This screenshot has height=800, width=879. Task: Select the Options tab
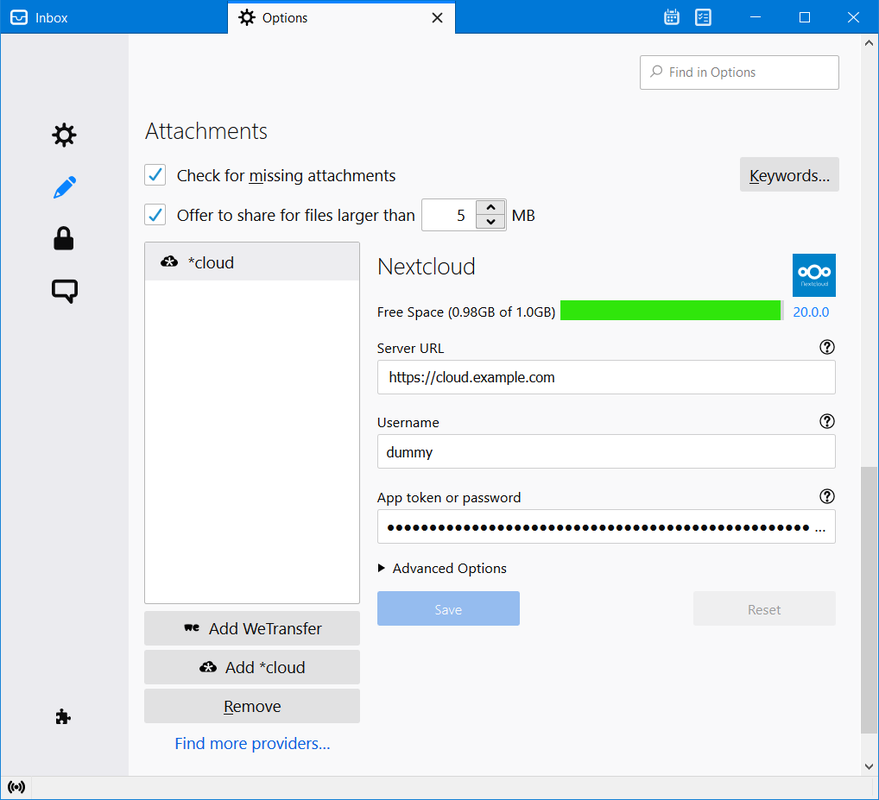pyautogui.click(x=341, y=17)
